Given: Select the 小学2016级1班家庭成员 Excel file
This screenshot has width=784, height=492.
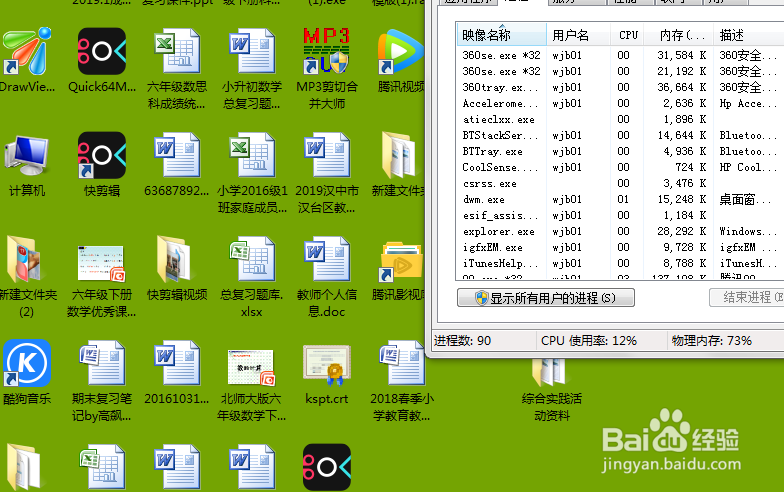Looking at the screenshot, I should coord(252,173).
